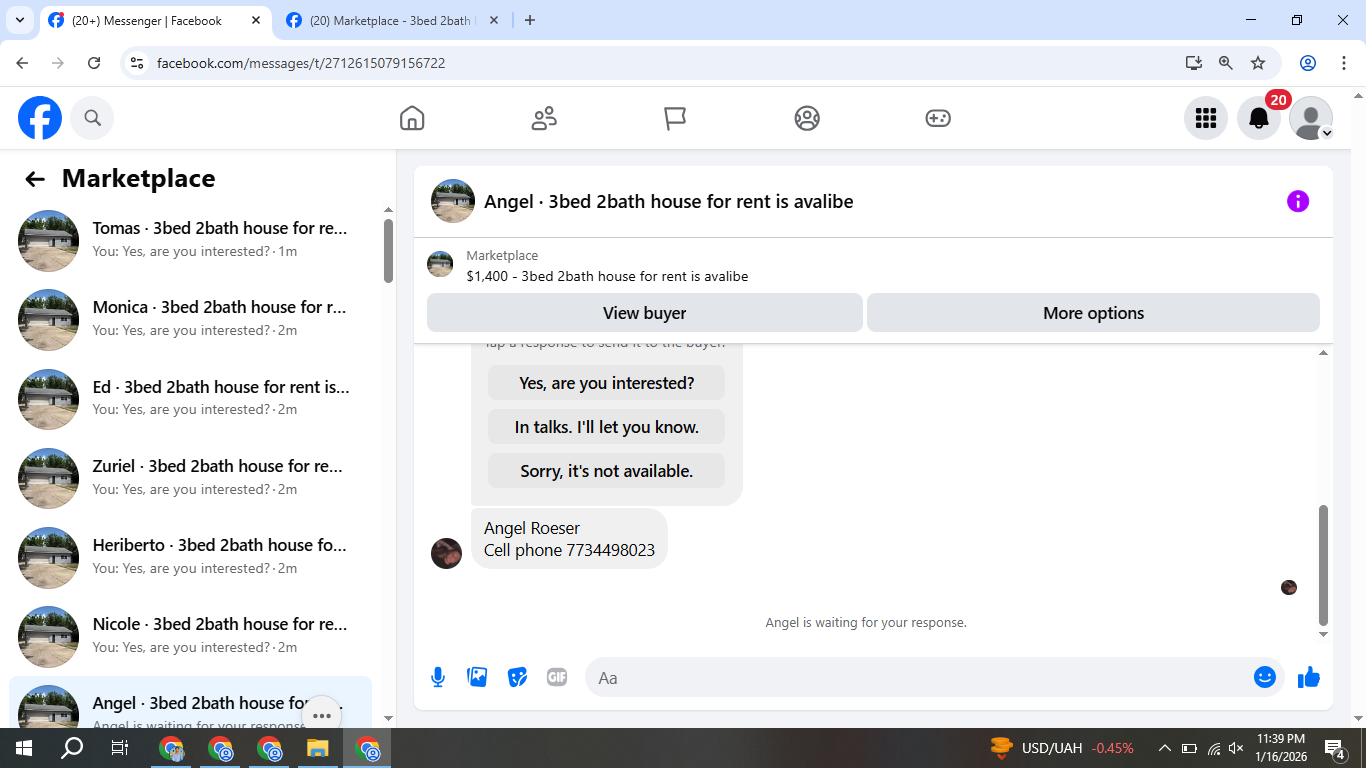The image size is (1366, 768).
Task: Open Task View on taskbar
Action: (120, 748)
